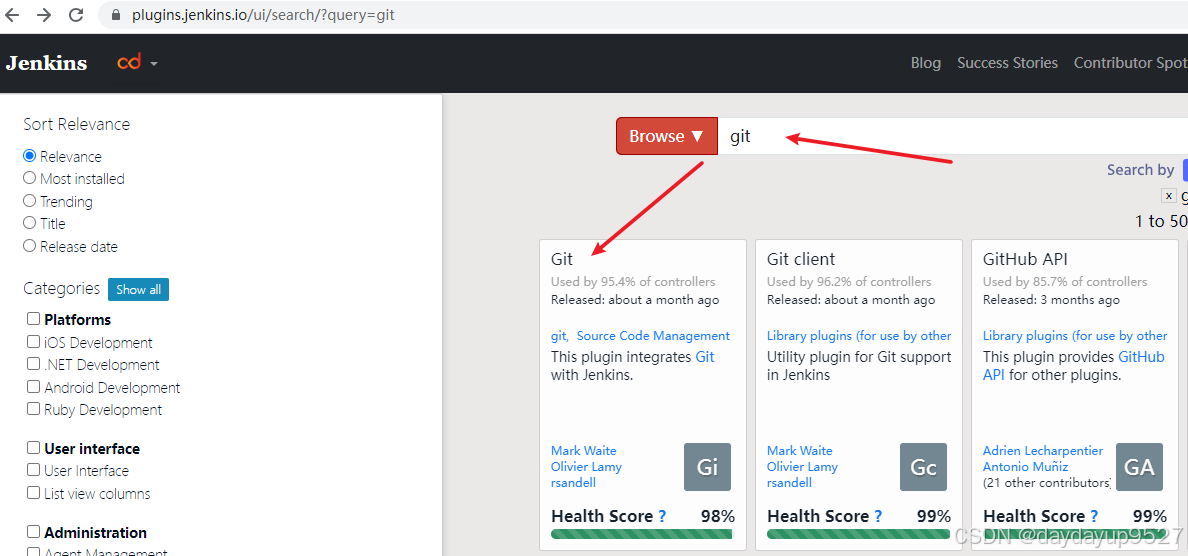
Task: Click the Git card health score progress bar
Action: (642, 534)
